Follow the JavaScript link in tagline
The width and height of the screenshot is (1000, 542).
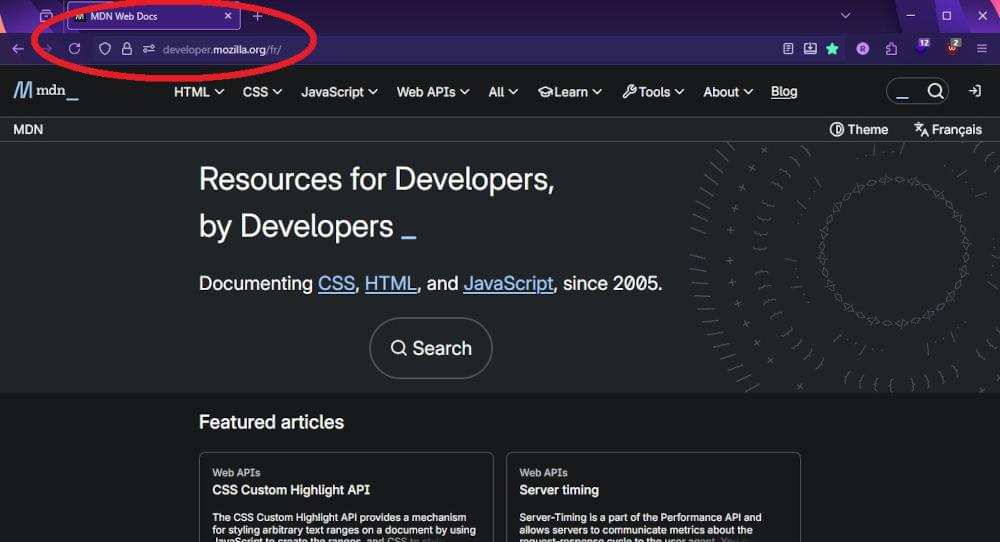508,283
